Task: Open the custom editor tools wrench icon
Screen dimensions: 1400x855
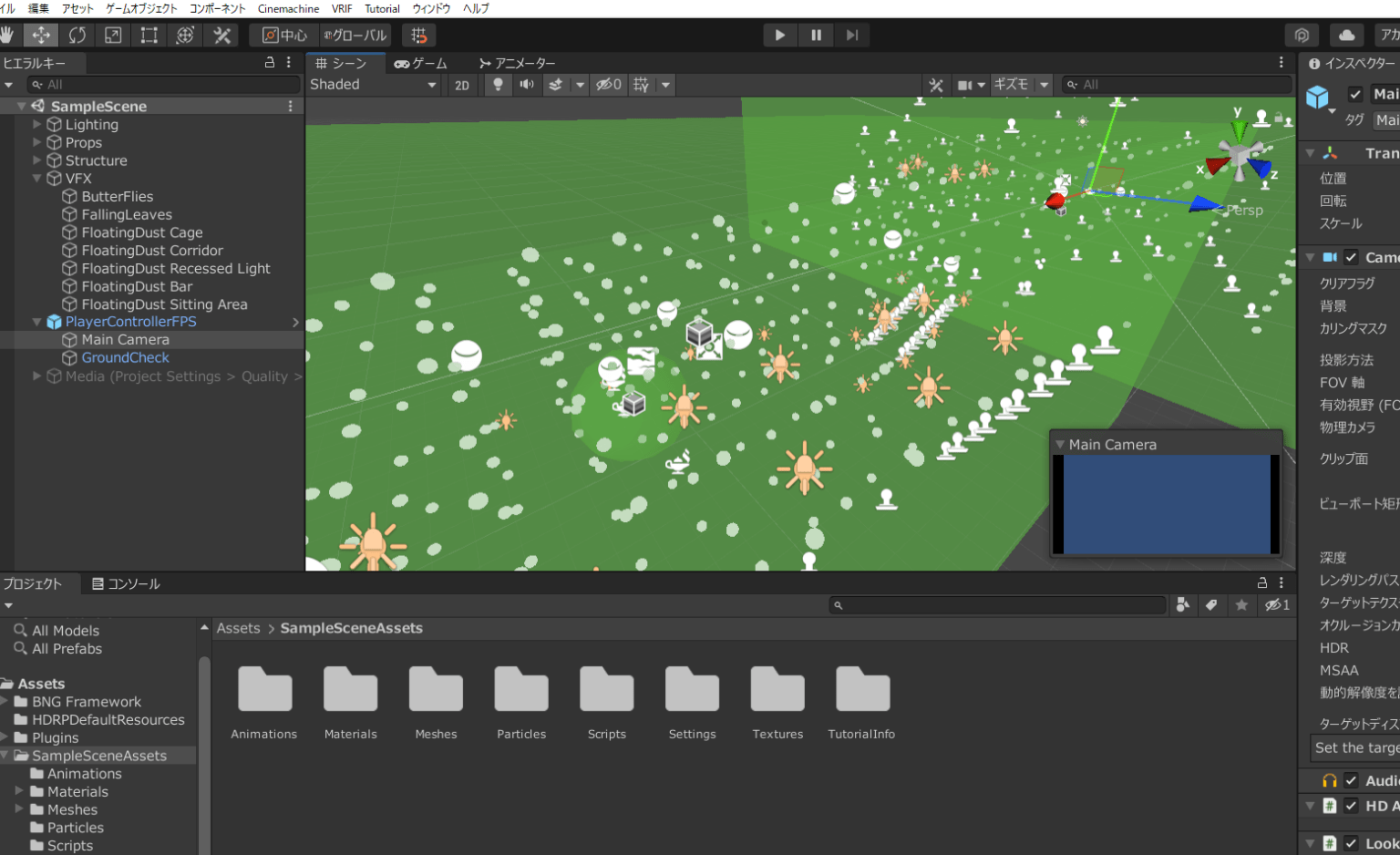Action: point(221,35)
